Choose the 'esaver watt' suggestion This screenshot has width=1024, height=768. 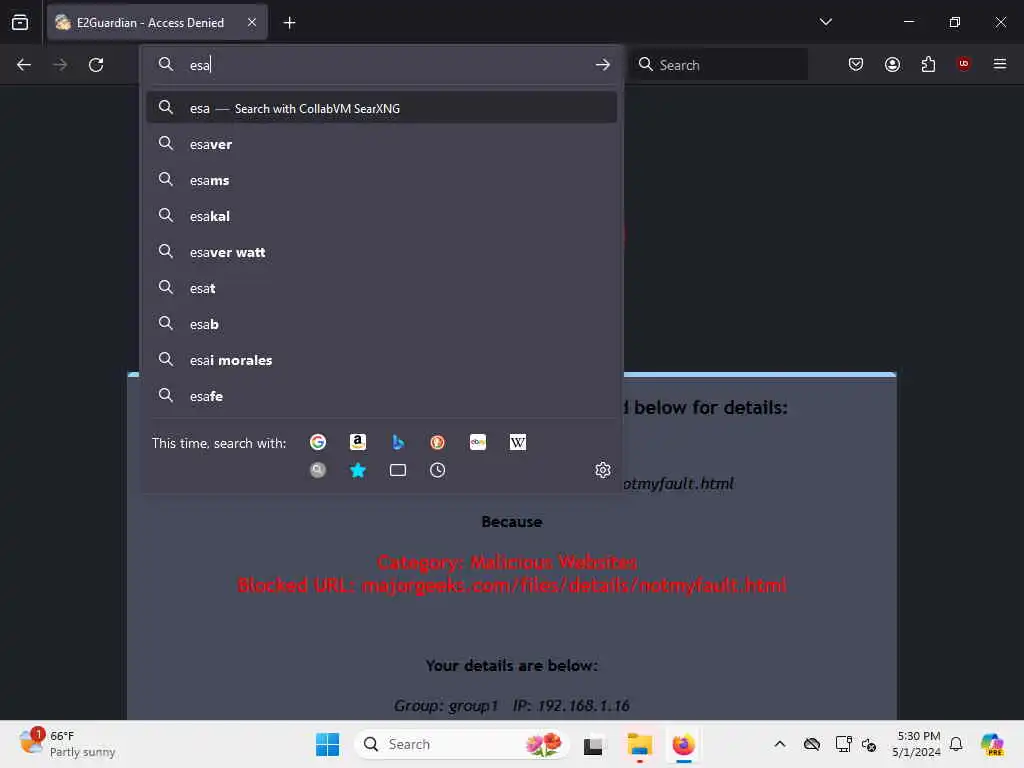(382, 252)
